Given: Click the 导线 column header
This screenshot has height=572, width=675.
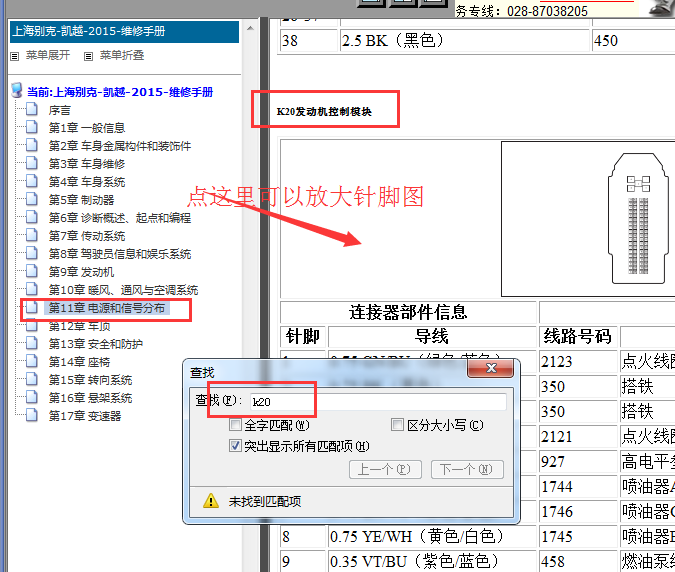Looking at the screenshot, I should click(x=431, y=336).
